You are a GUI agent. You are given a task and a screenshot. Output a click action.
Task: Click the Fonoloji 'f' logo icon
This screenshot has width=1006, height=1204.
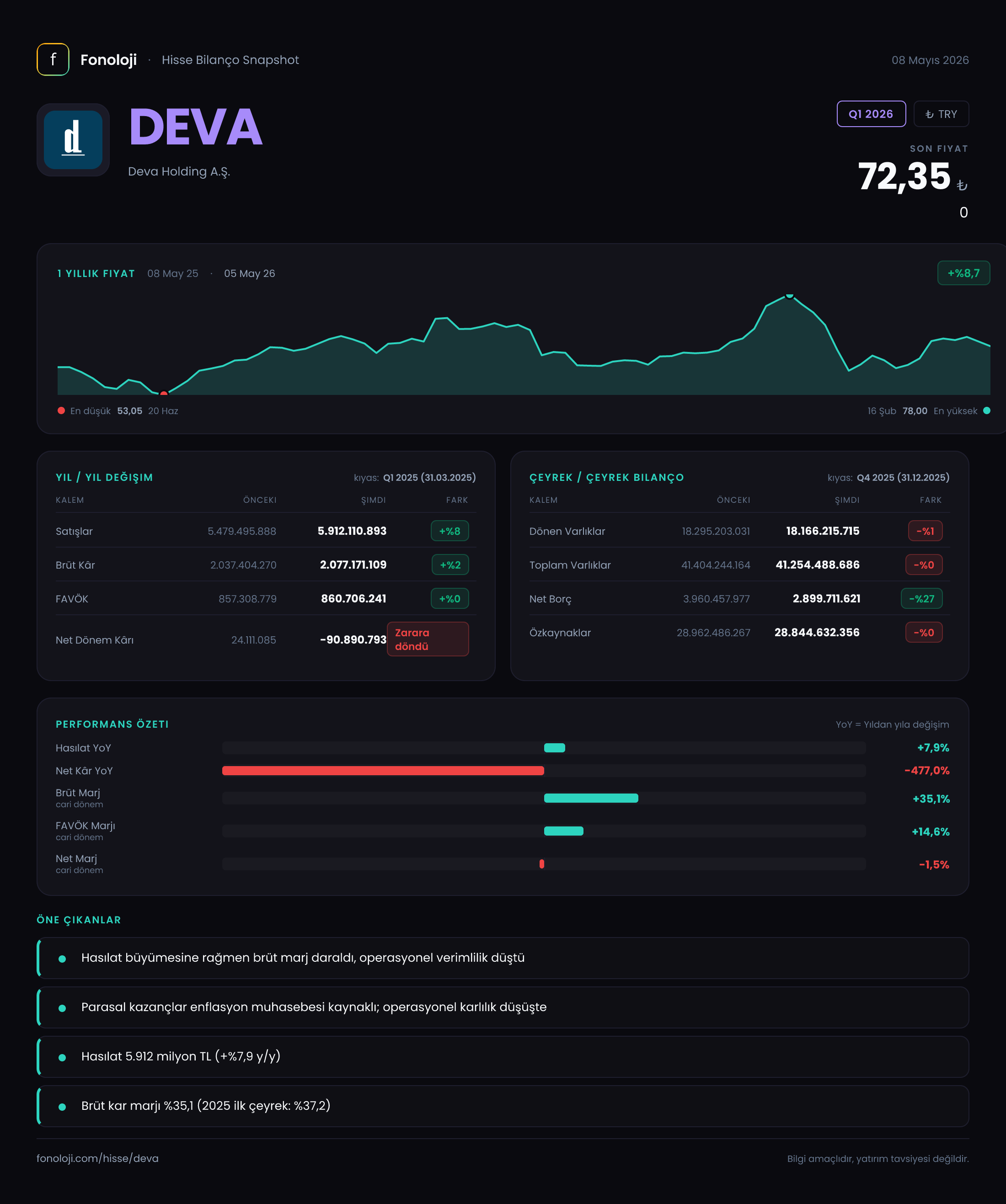pos(53,59)
